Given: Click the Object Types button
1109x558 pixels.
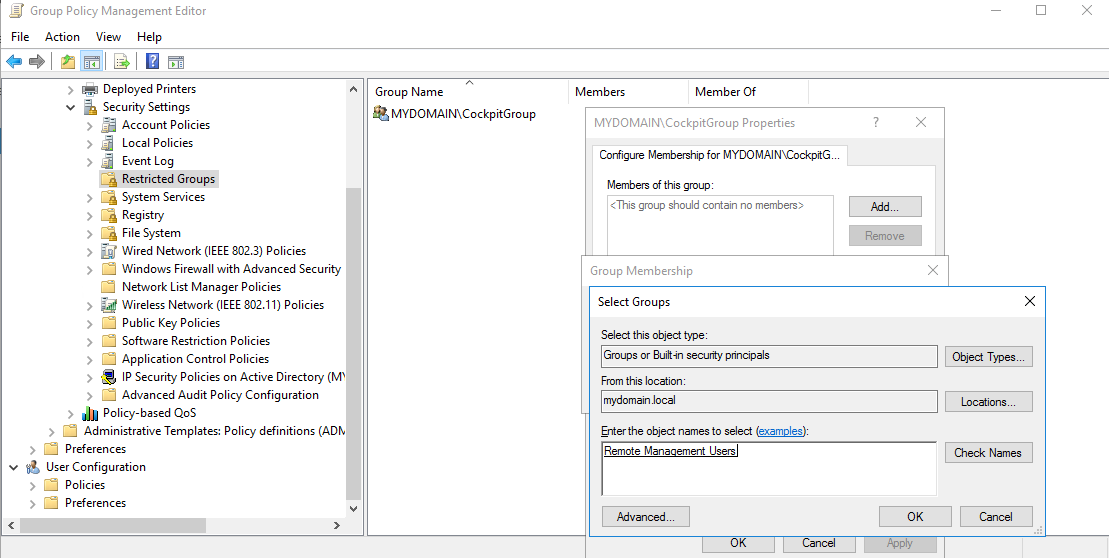Looking at the screenshot, I should click(x=988, y=356).
